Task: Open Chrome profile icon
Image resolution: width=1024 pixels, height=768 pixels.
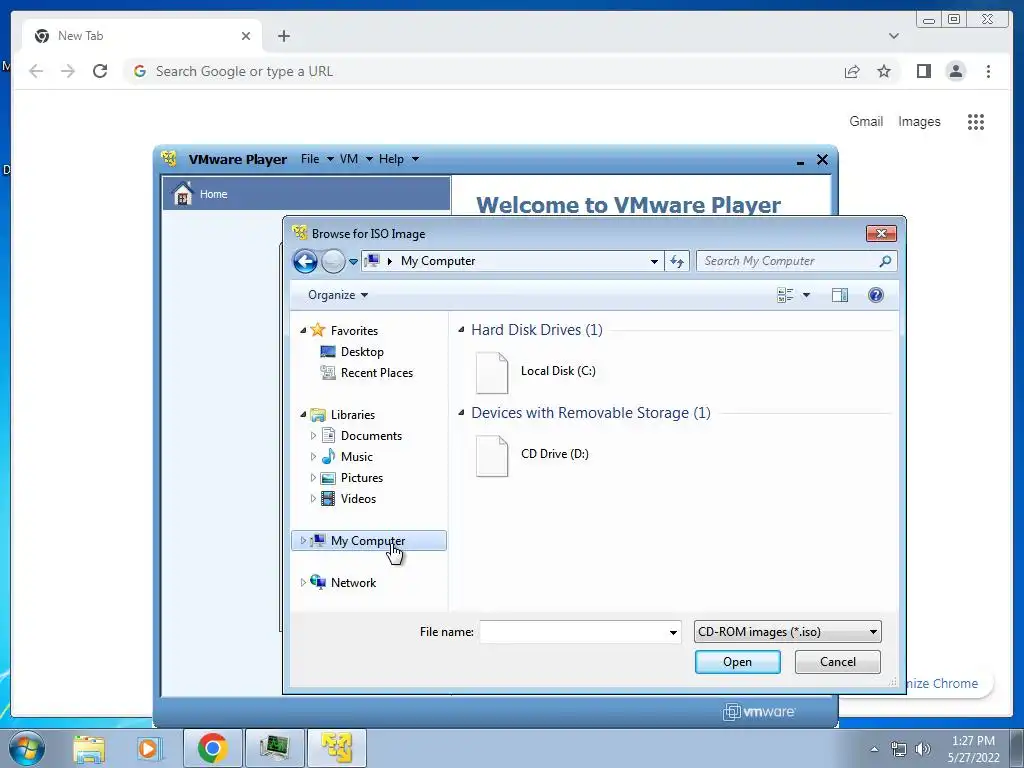Action: [955, 71]
